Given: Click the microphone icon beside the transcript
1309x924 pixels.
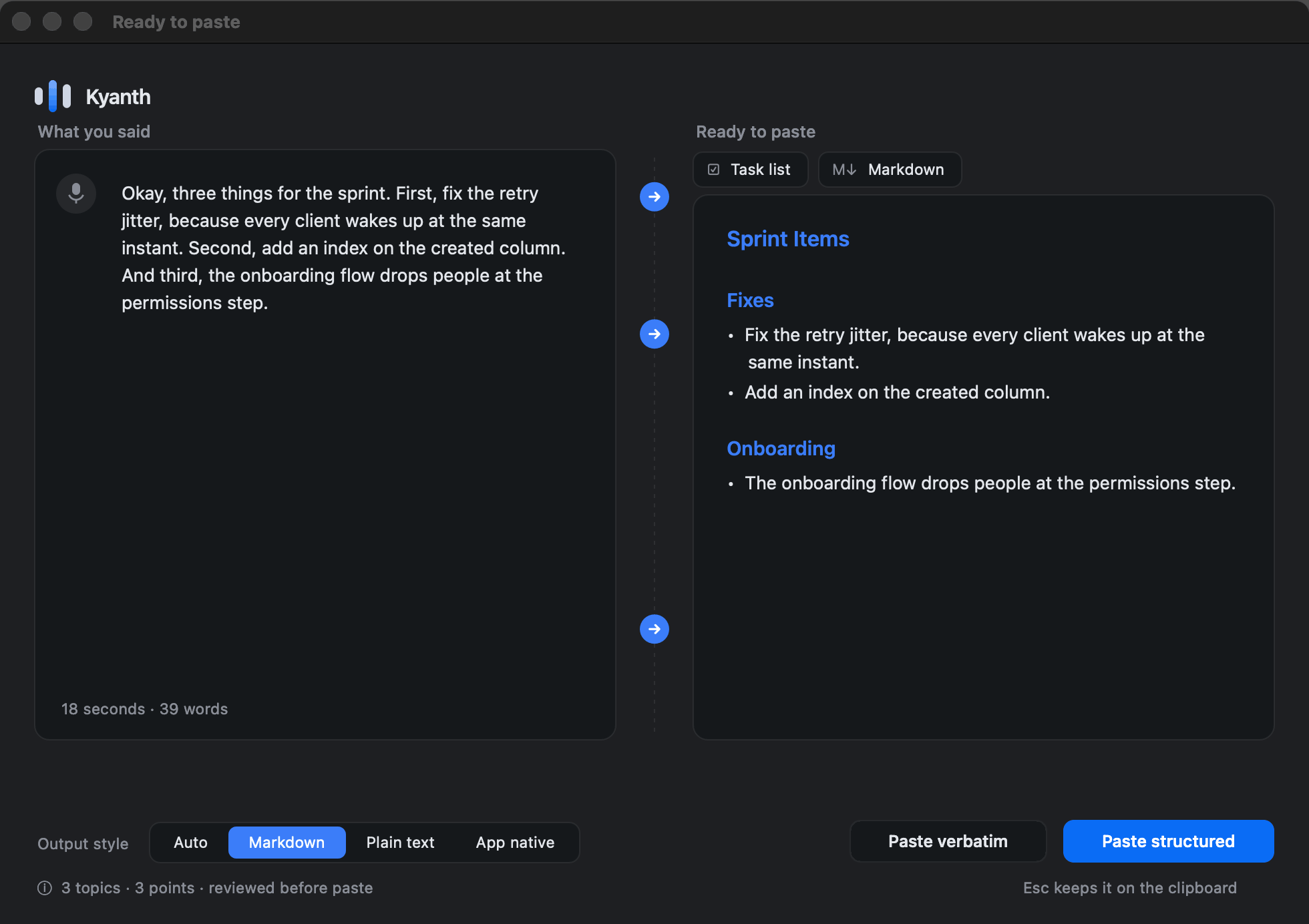Looking at the screenshot, I should tap(76, 194).
